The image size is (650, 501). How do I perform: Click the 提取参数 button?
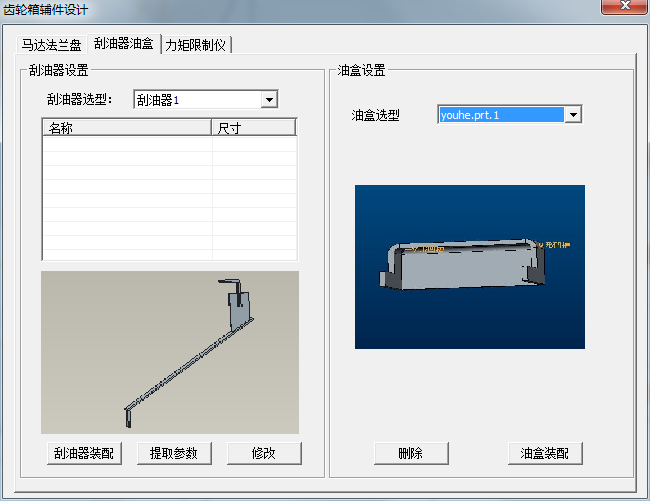[x=174, y=453]
